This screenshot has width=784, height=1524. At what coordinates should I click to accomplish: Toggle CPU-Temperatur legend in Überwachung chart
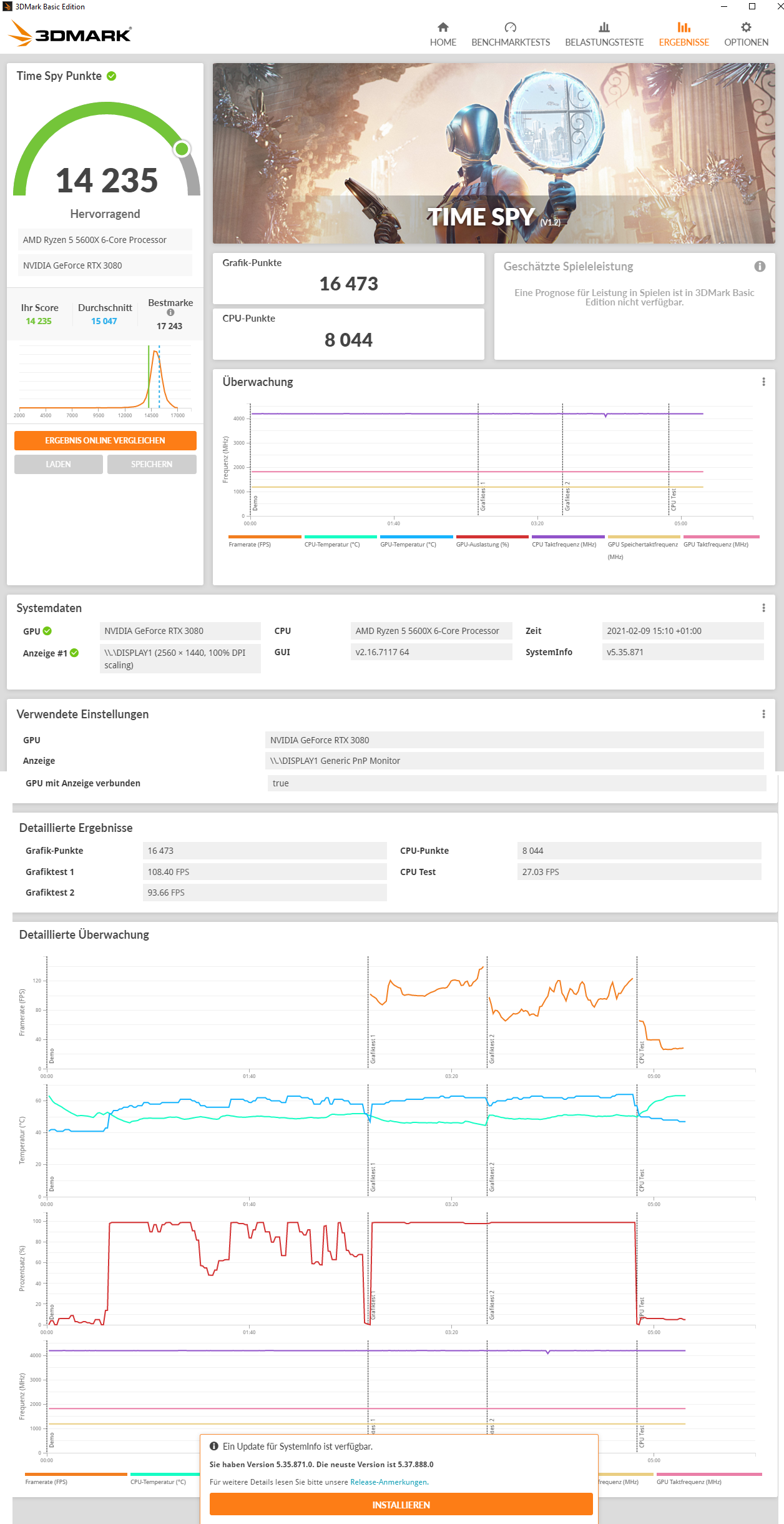tap(340, 542)
